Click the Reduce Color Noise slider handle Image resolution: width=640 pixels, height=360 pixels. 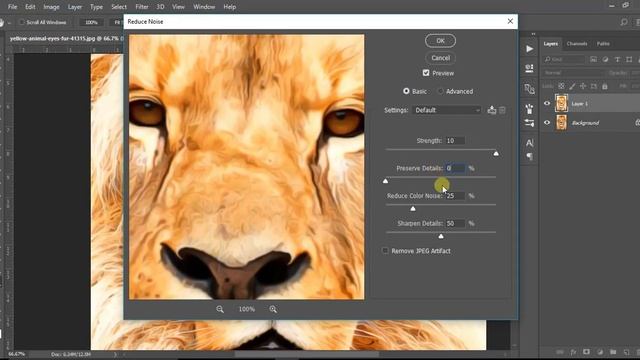pos(413,209)
